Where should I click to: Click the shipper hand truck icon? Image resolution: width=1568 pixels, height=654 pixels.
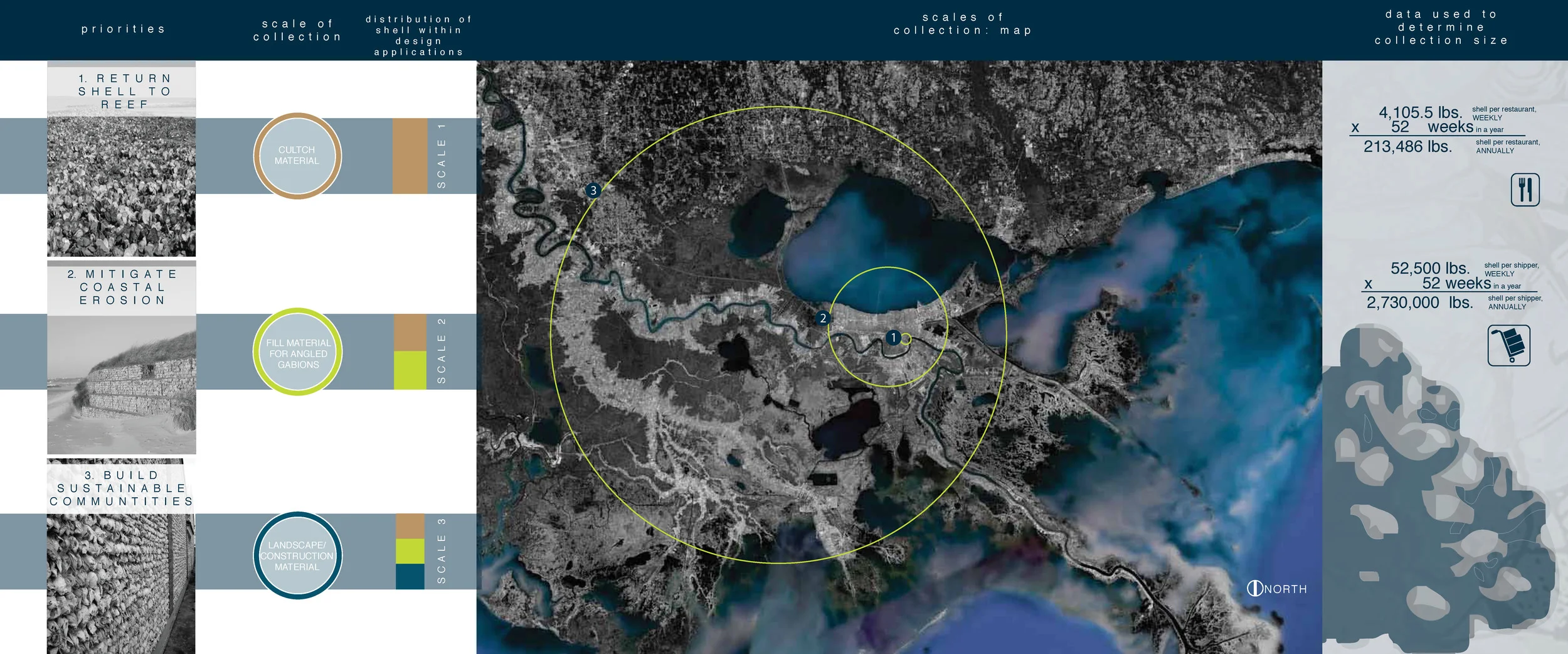point(1508,345)
